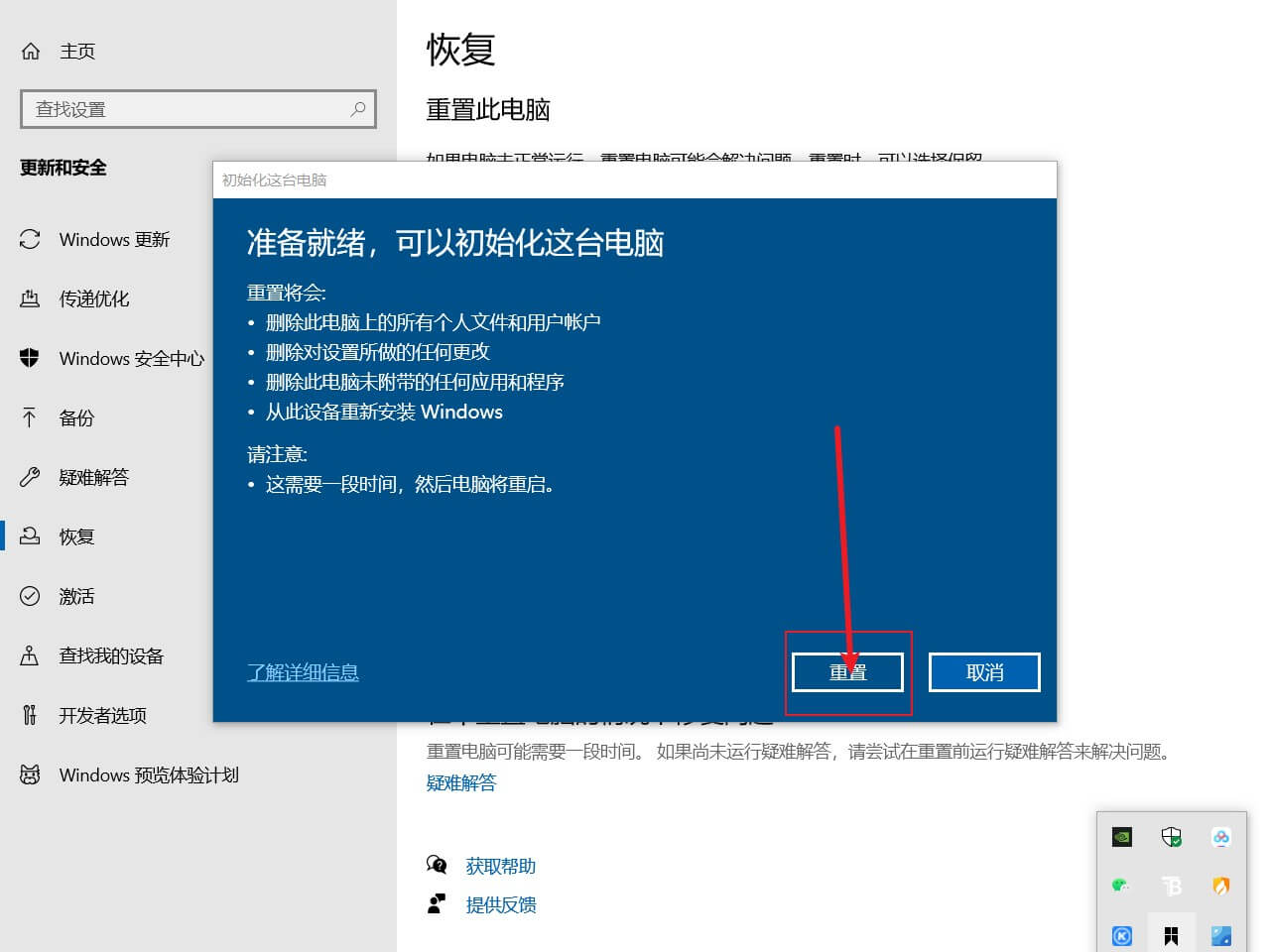The width and height of the screenshot is (1270, 952).
Task: Open the blue K tray icon
Action: click(x=1122, y=935)
